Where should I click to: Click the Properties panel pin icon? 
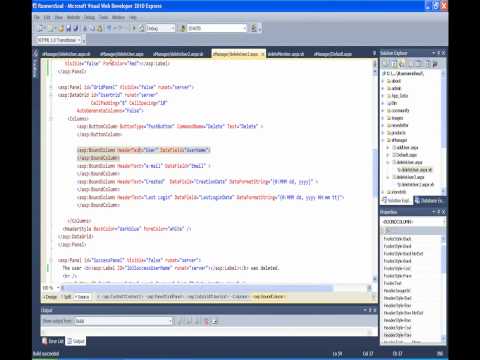click(x=439, y=212)
